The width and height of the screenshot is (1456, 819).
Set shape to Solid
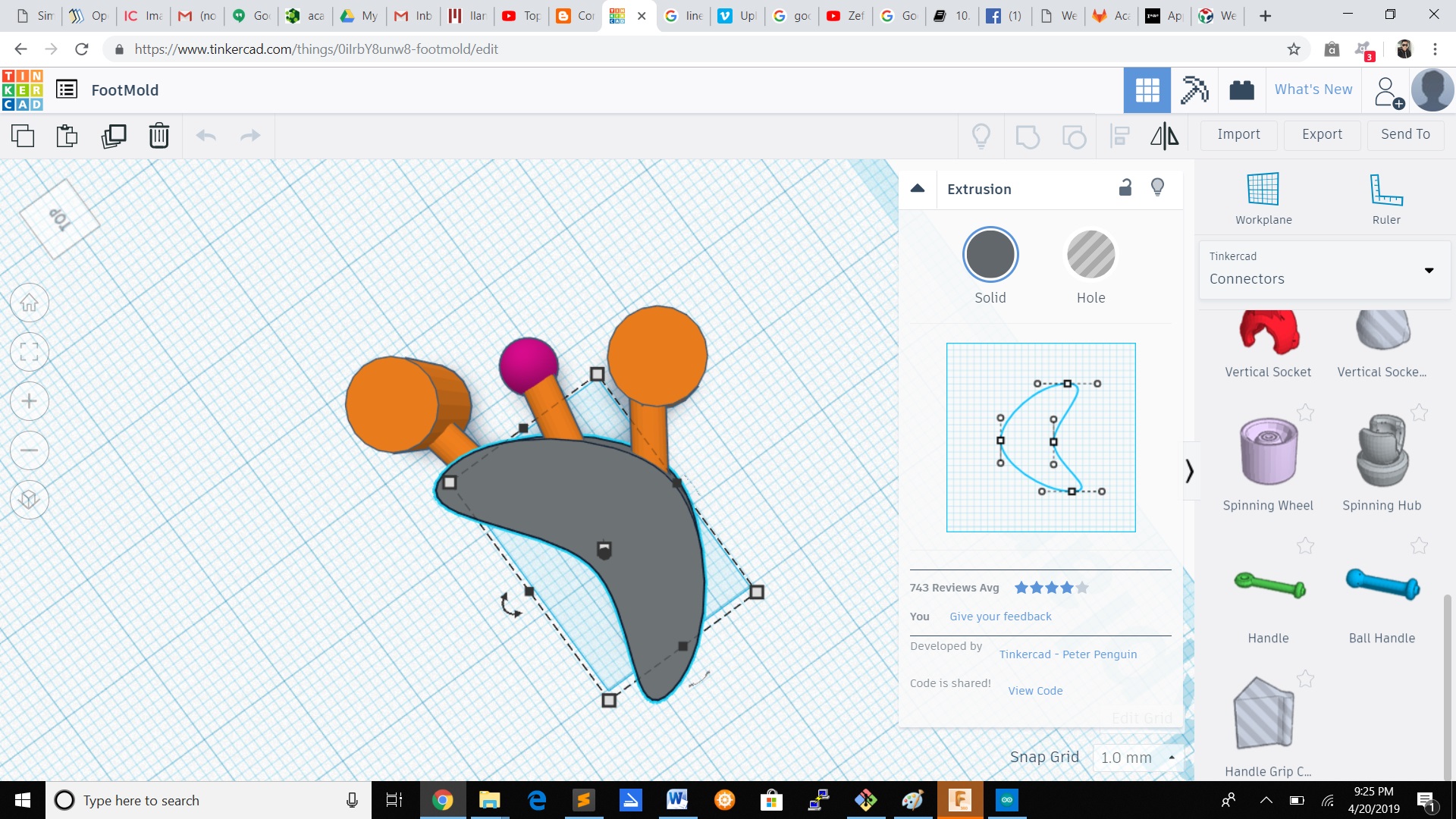pyautogui.click(x=990, y=256)
